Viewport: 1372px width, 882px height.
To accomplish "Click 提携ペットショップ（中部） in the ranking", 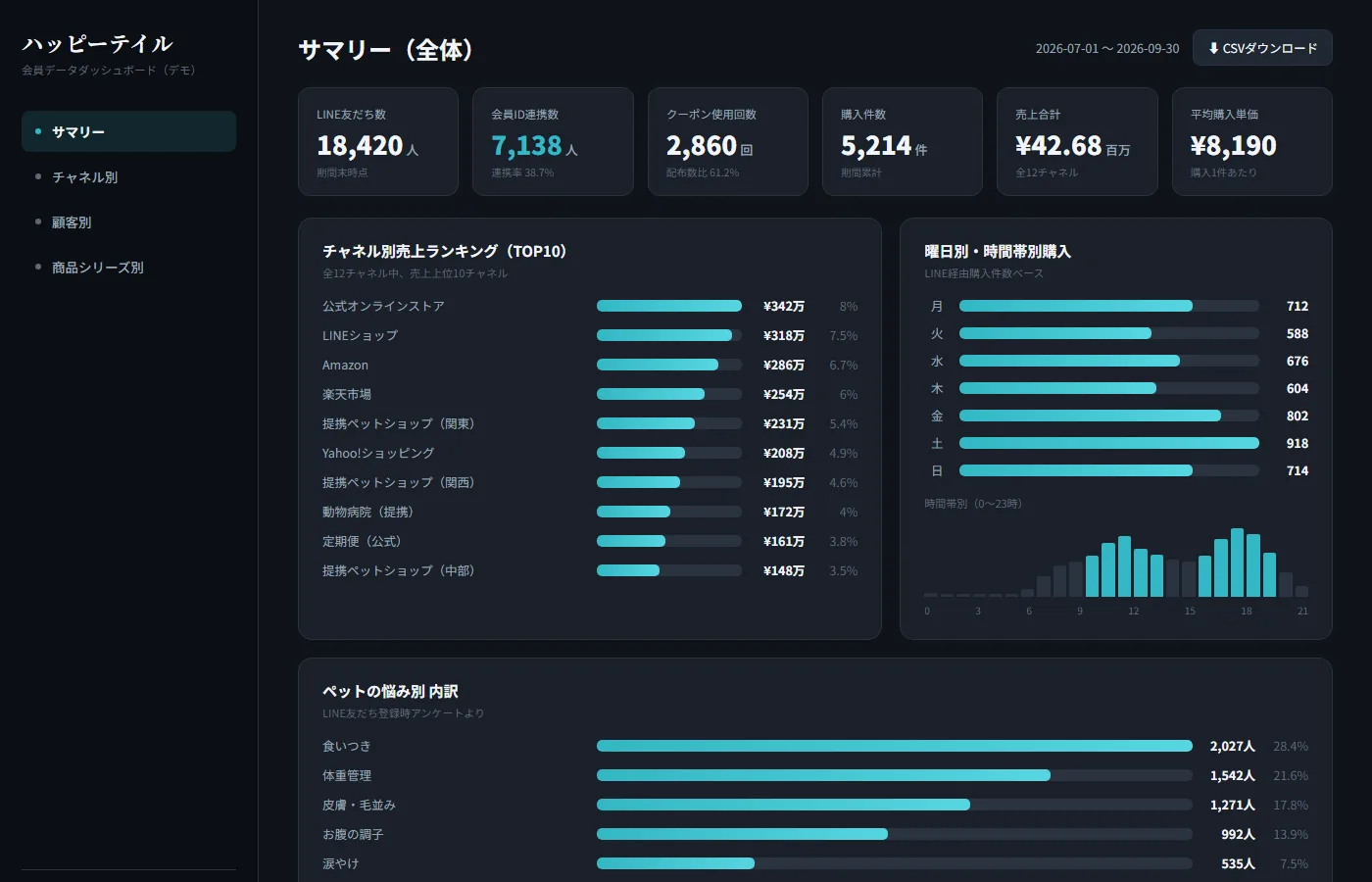I will click(398, 570).
